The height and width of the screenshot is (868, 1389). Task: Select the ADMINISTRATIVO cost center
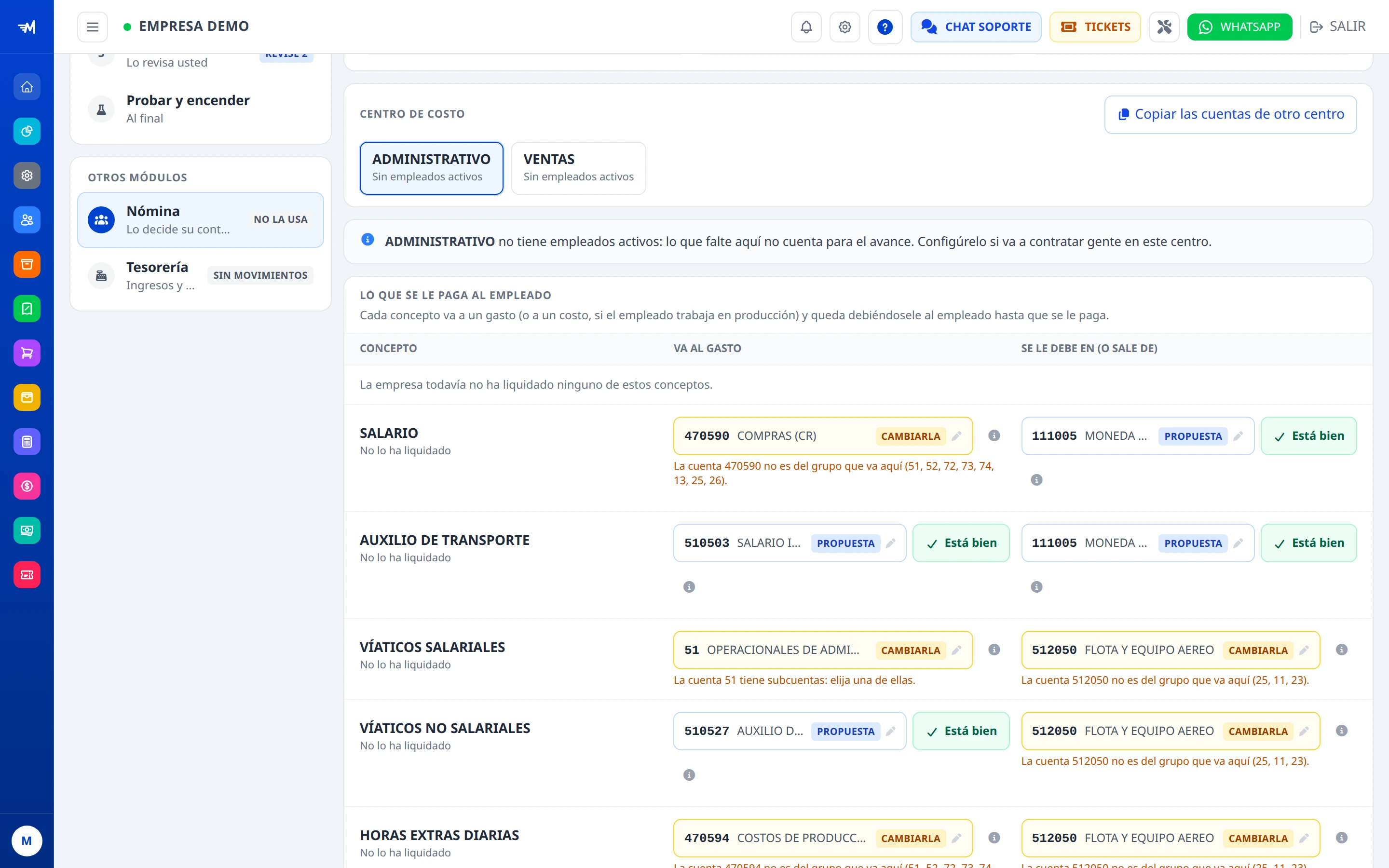point(431,168)
